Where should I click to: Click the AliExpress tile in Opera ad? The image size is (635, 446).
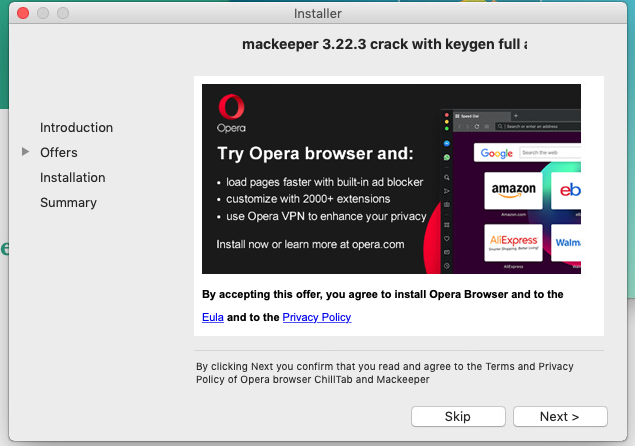click(x=513, y=242)
